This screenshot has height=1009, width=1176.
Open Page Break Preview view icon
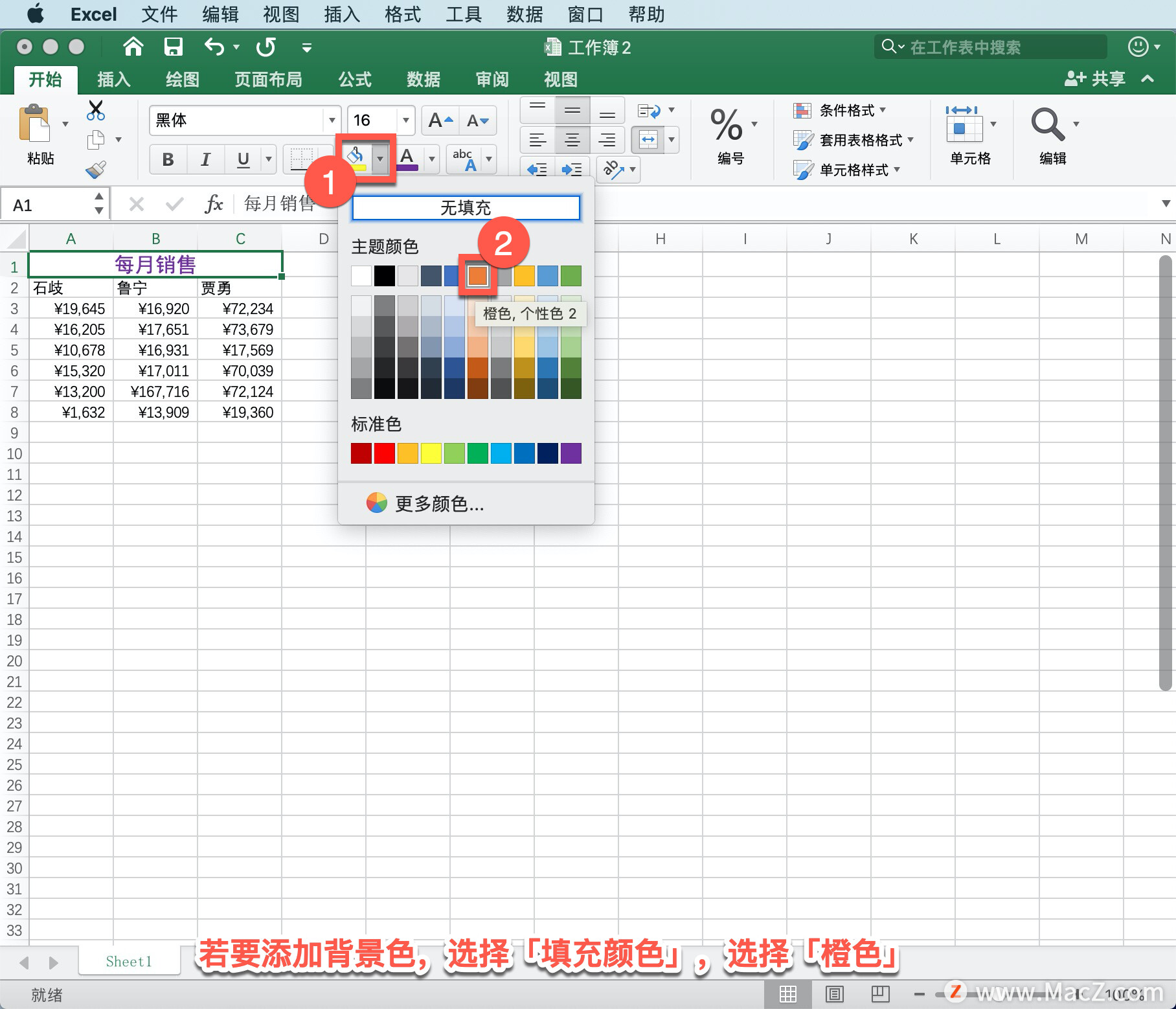(x=881, y=993)
